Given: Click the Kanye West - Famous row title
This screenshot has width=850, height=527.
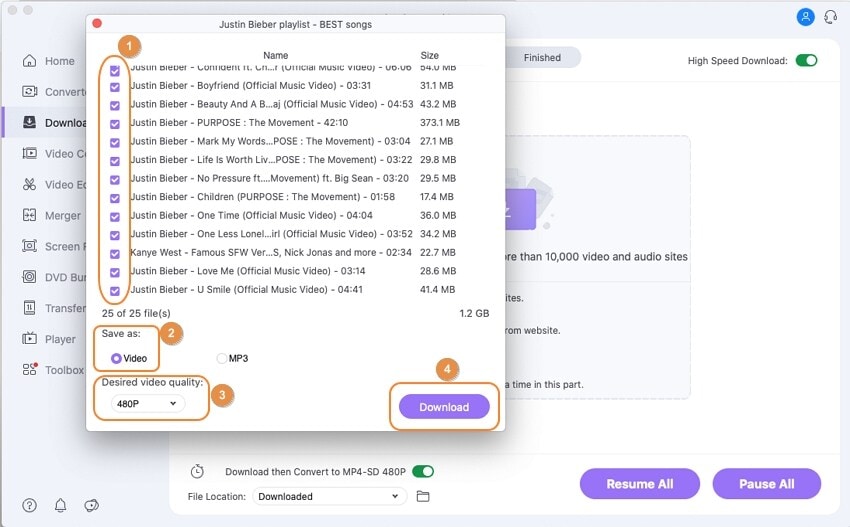Looking at the screenshot, I should (271, 252).
